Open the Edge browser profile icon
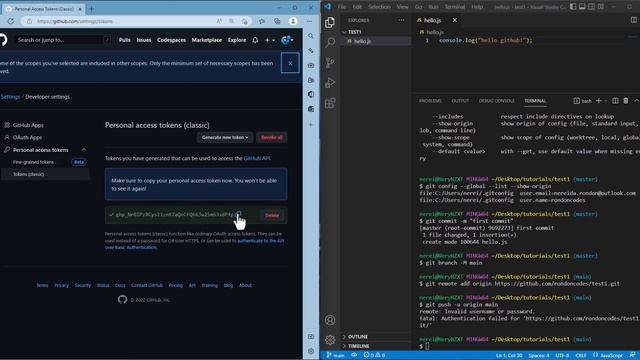The height and width of the screenshot is (360, 640). click(x=293, y=21)
